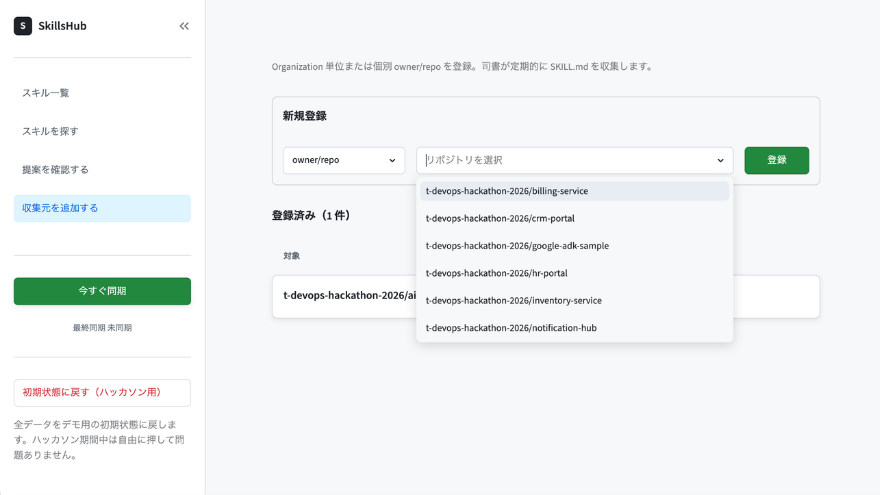Click the SkillsHub logo icon
Screen dimensions: 880x495
pyautogui.click(x=23, y=26)
